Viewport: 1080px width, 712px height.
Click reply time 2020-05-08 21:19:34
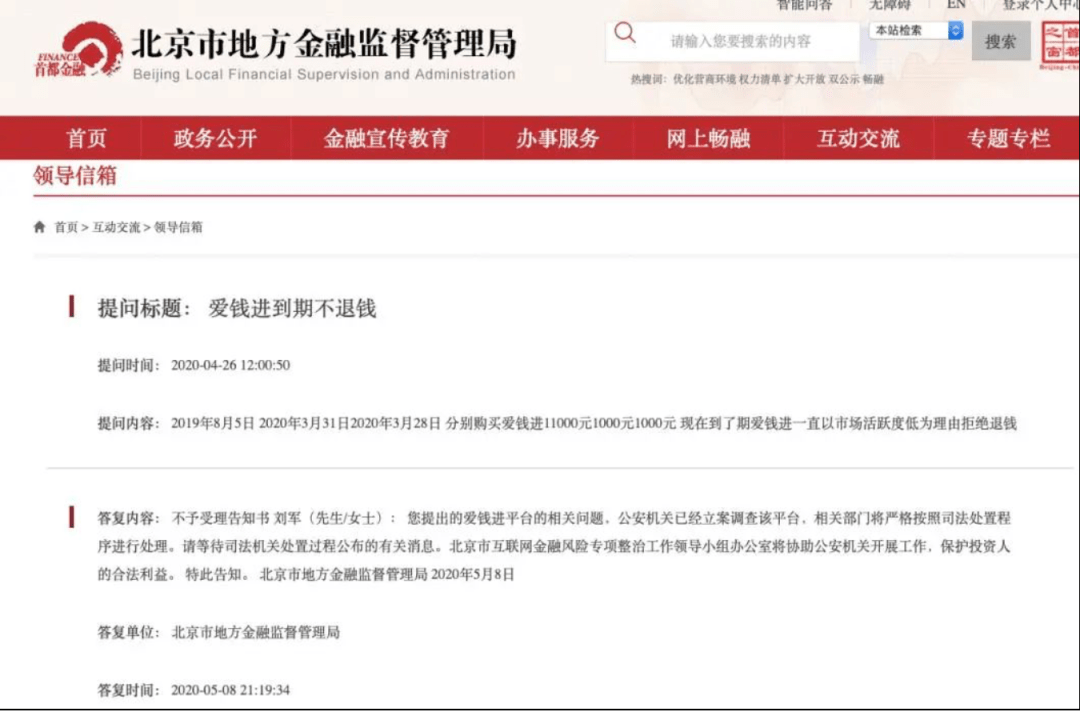pyautogui.click(x=230, y=689)
